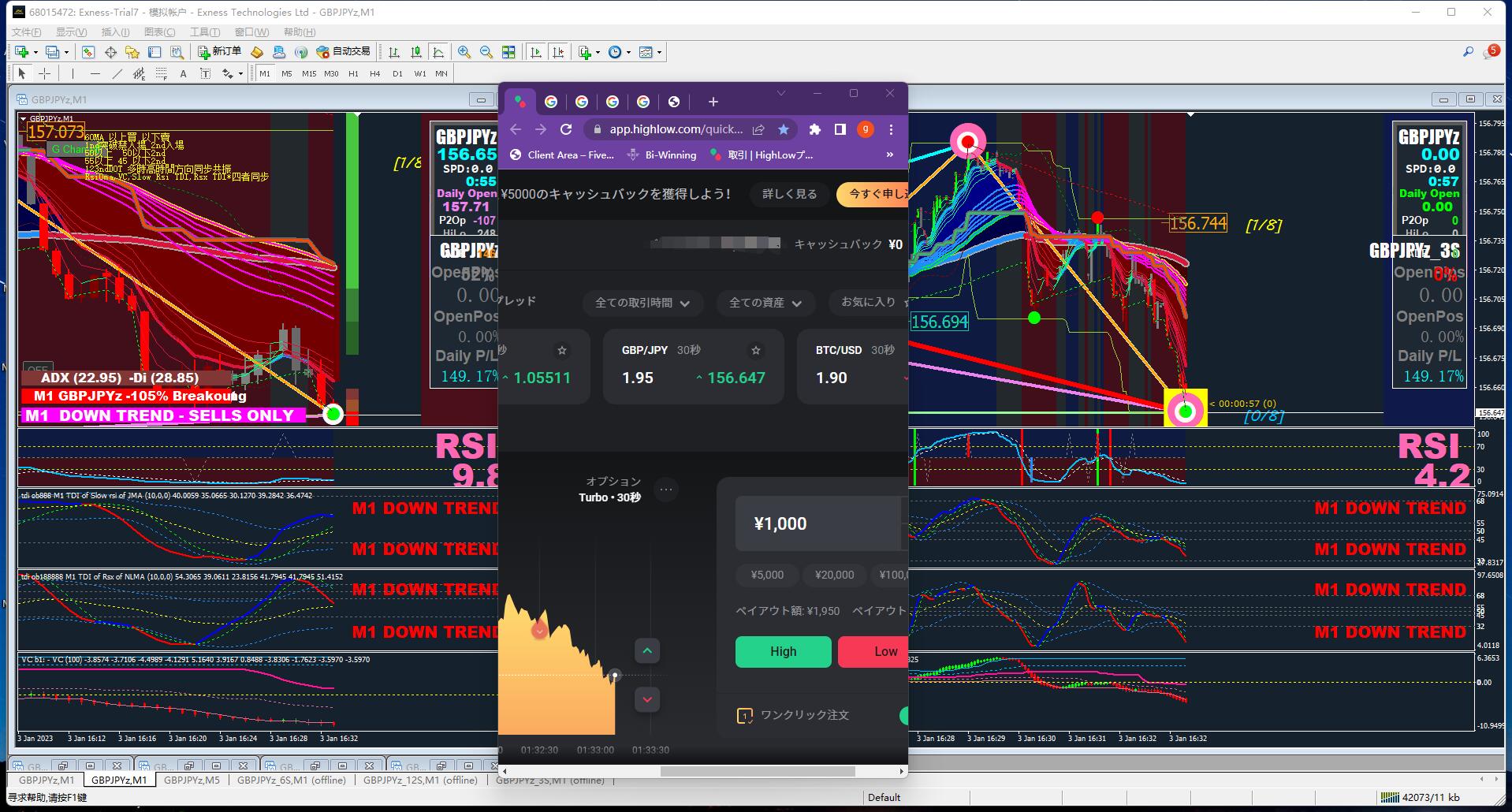This screenshot has height=812, width=1512.
Task: Click the green High button
Action: [784, 652]
